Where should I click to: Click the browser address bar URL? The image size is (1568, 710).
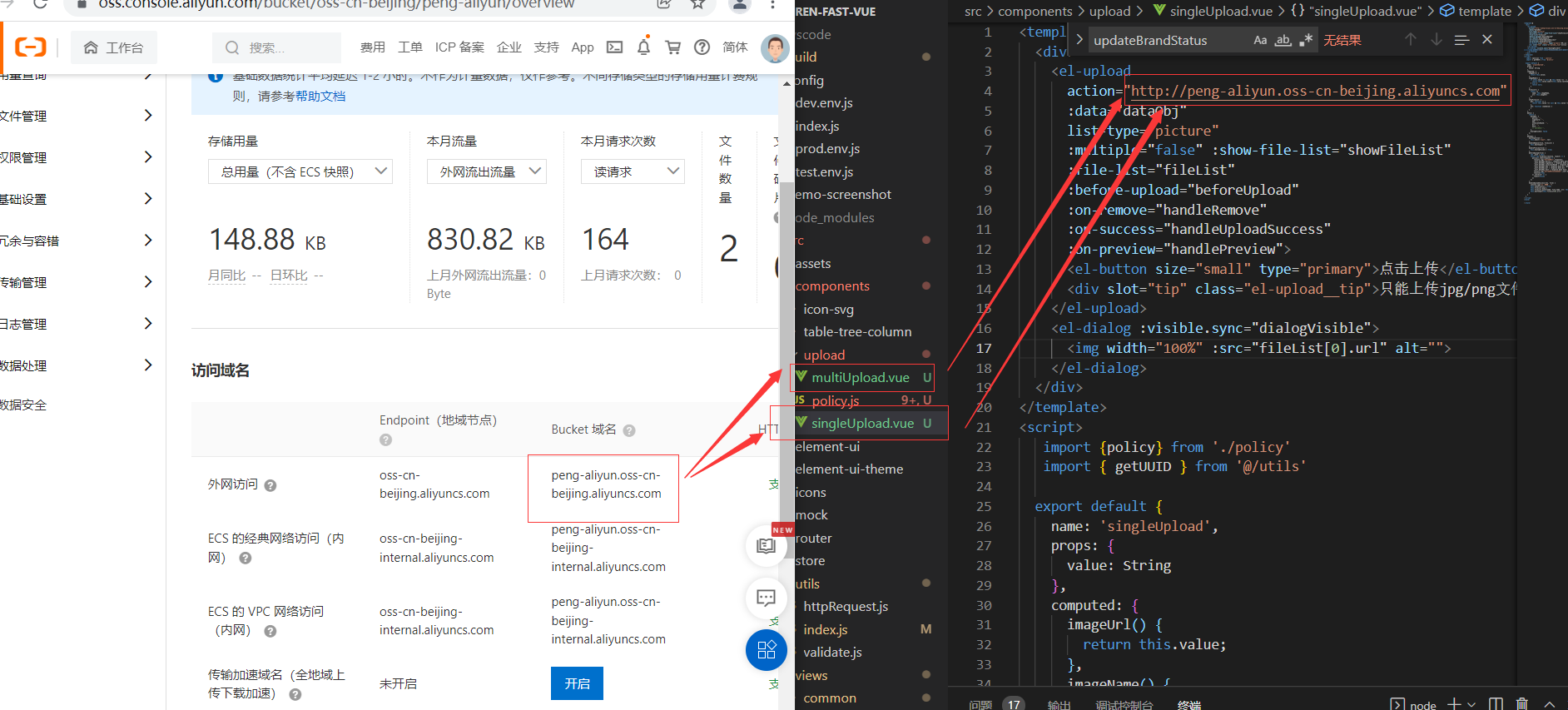tap(336, 4)
